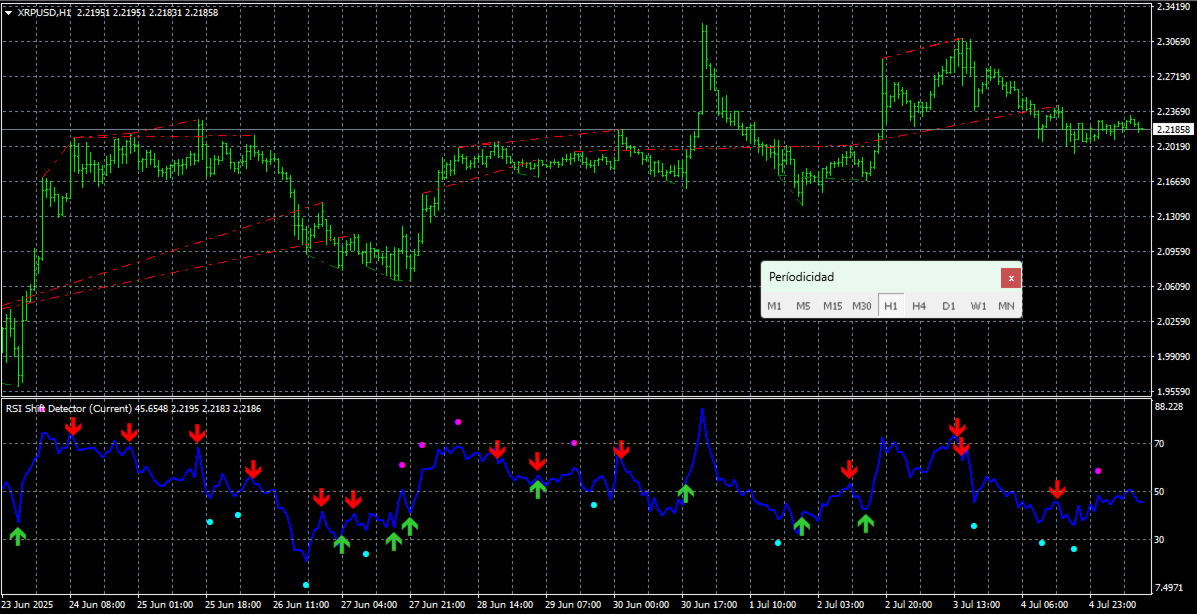Change timeframe to M15
The width and height of the screenshot is (1197, 614).
[832, 305]
